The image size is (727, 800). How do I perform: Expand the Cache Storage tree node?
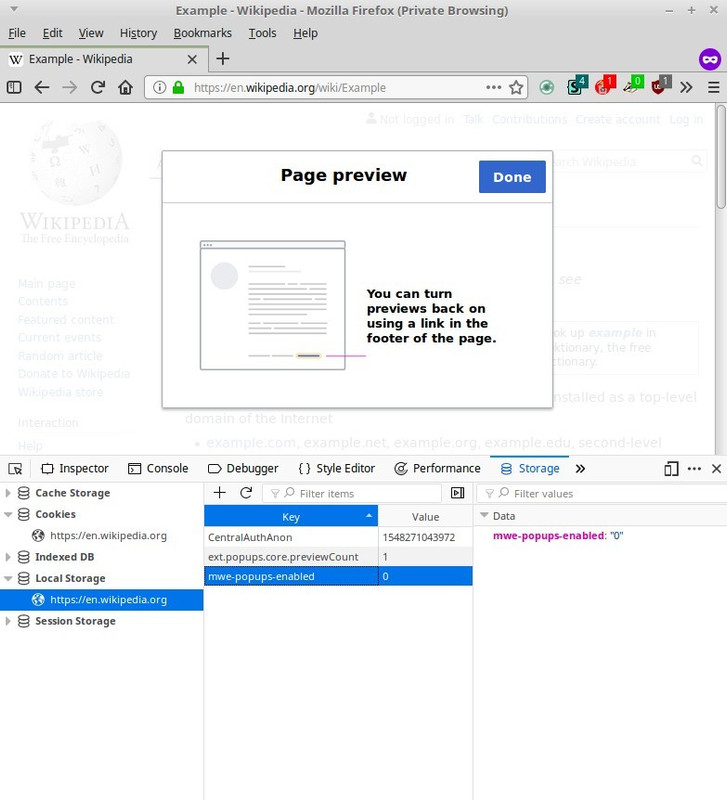tap(8, 493)
